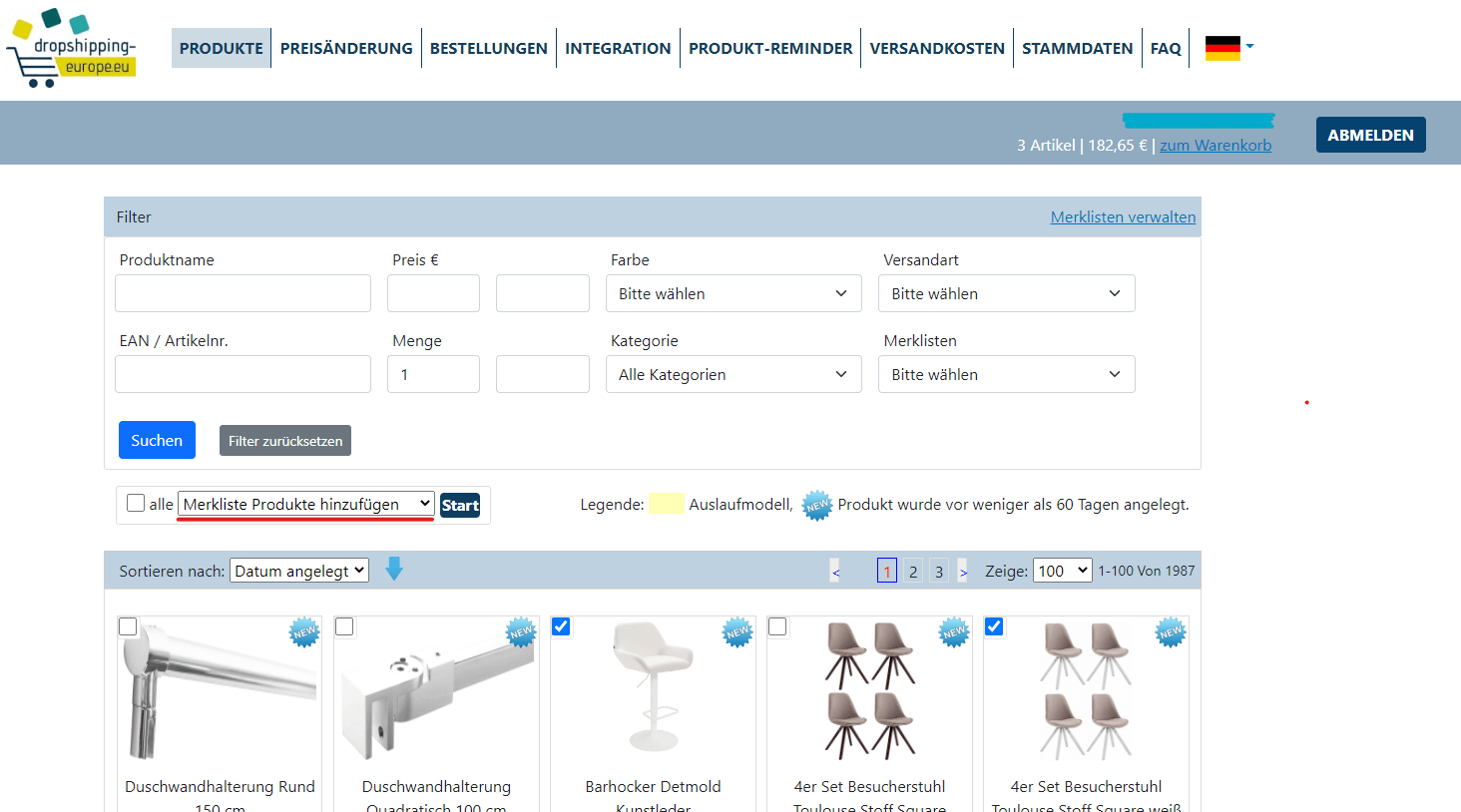The image size is (1461, 812).
Task: Click the blue sort direction arrow
Action: [x=394, y=570]
